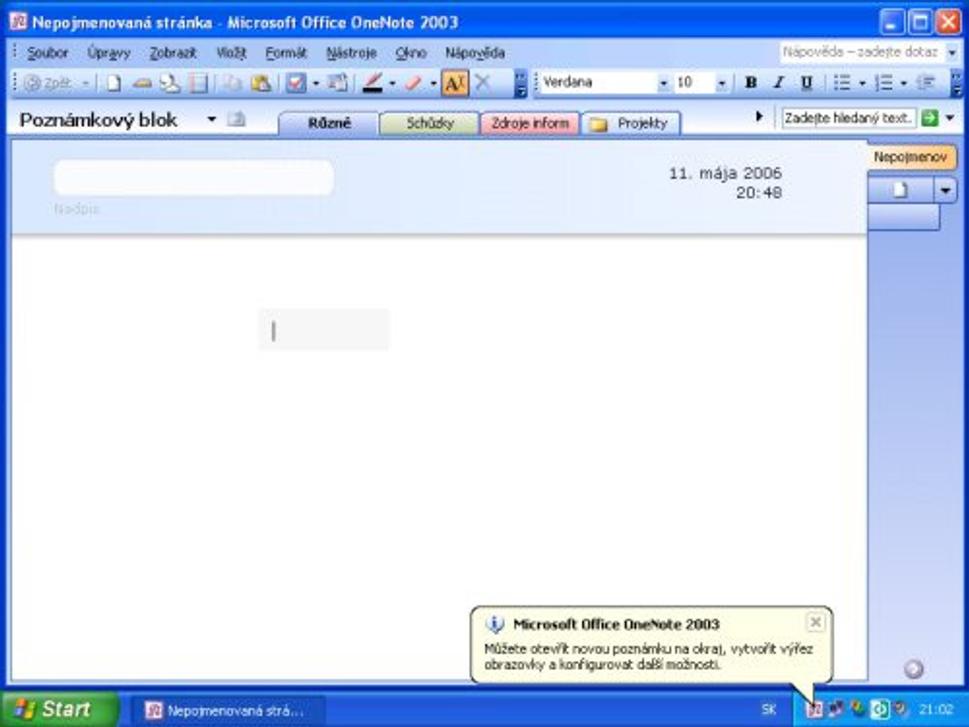The image size is (969, 727).
Task: Click the black arrow to scroll section tabs
Action: click(759, 117)
